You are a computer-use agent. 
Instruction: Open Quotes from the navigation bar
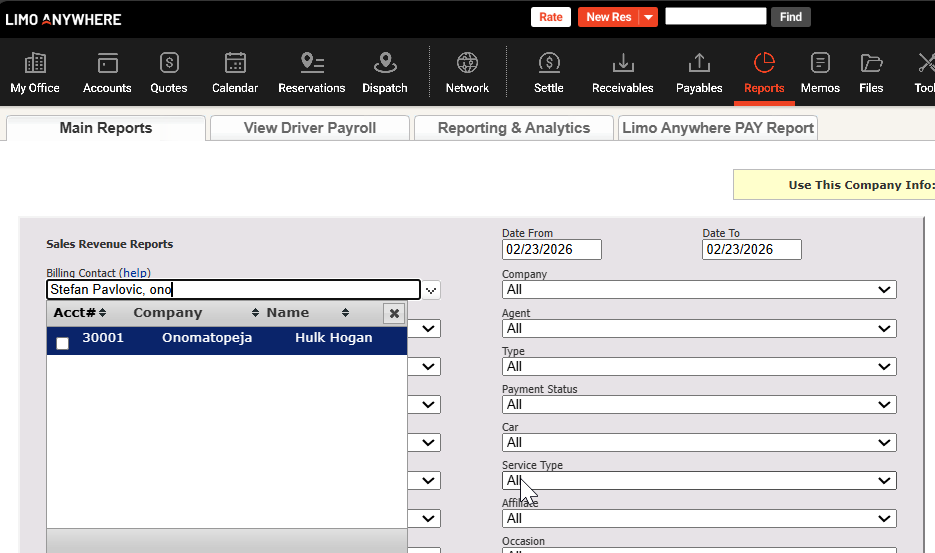[x=169, y=73]
